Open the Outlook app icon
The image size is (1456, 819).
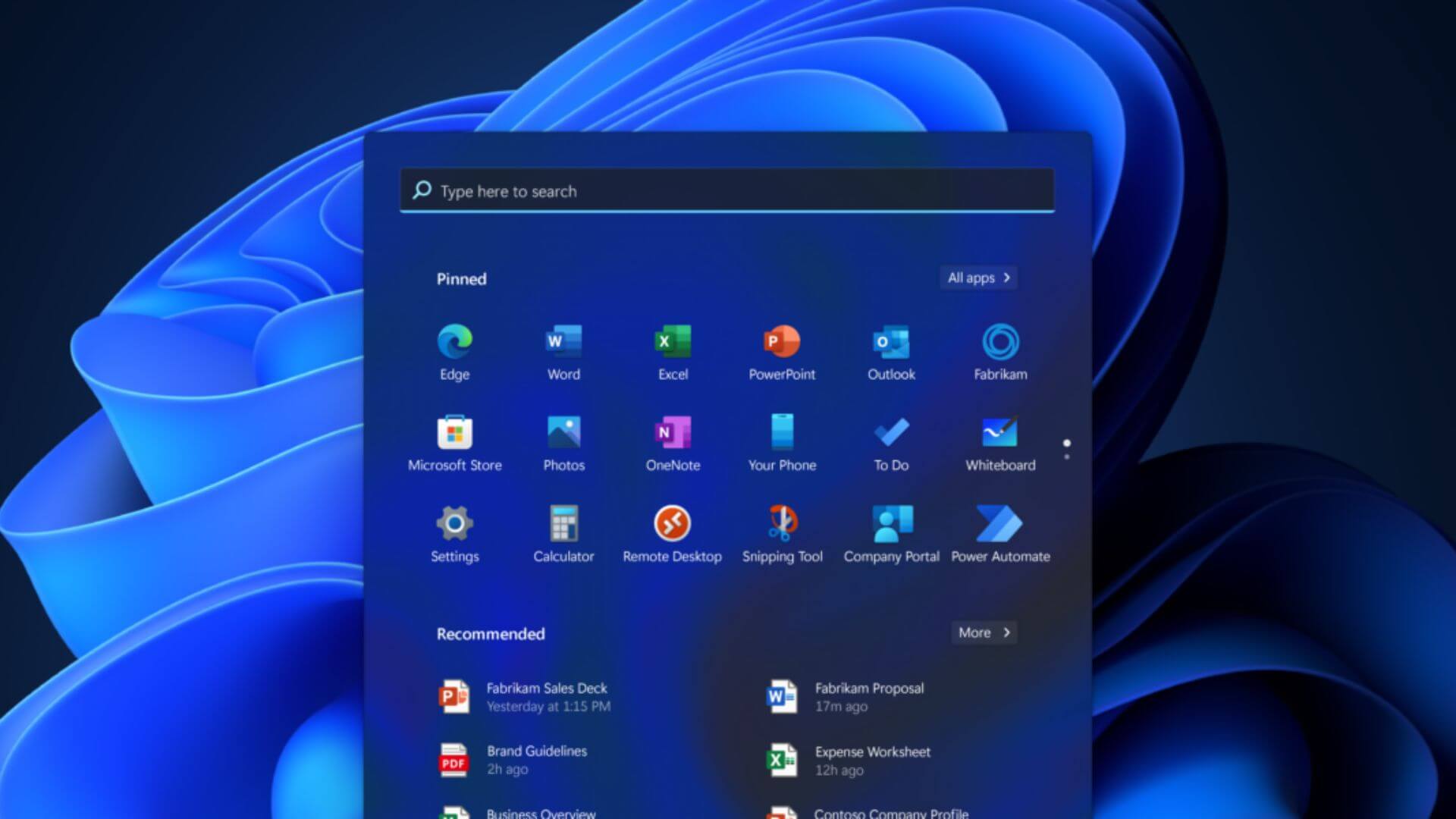pyautogui.click(x=891, y=342)
